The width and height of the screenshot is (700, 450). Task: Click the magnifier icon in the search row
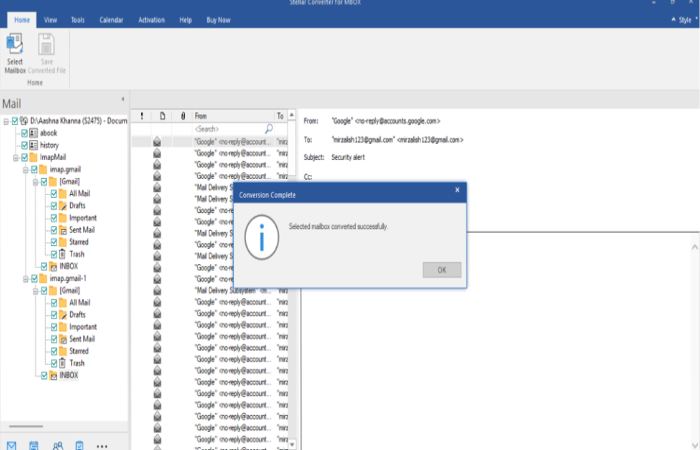[x=269, y=129]
